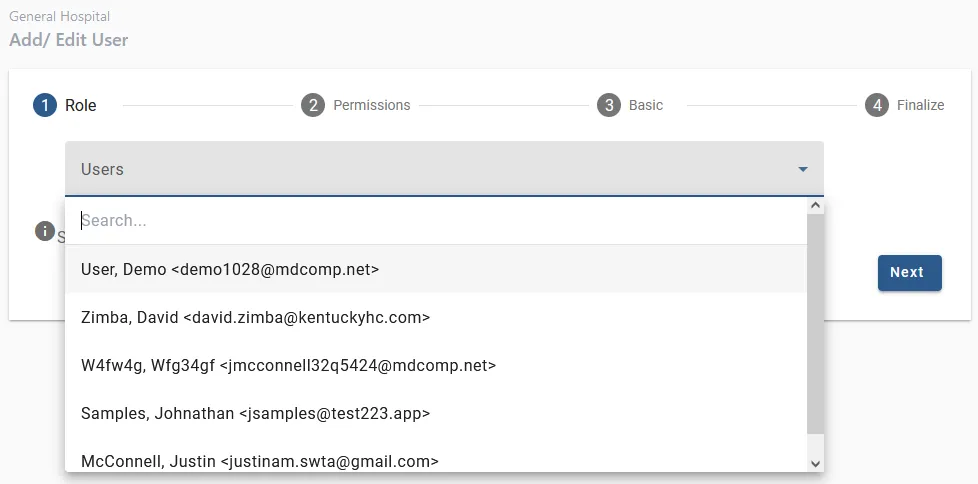Click the info icon beside the dropdown
The image size is (978, 484).
click(45, 232)
